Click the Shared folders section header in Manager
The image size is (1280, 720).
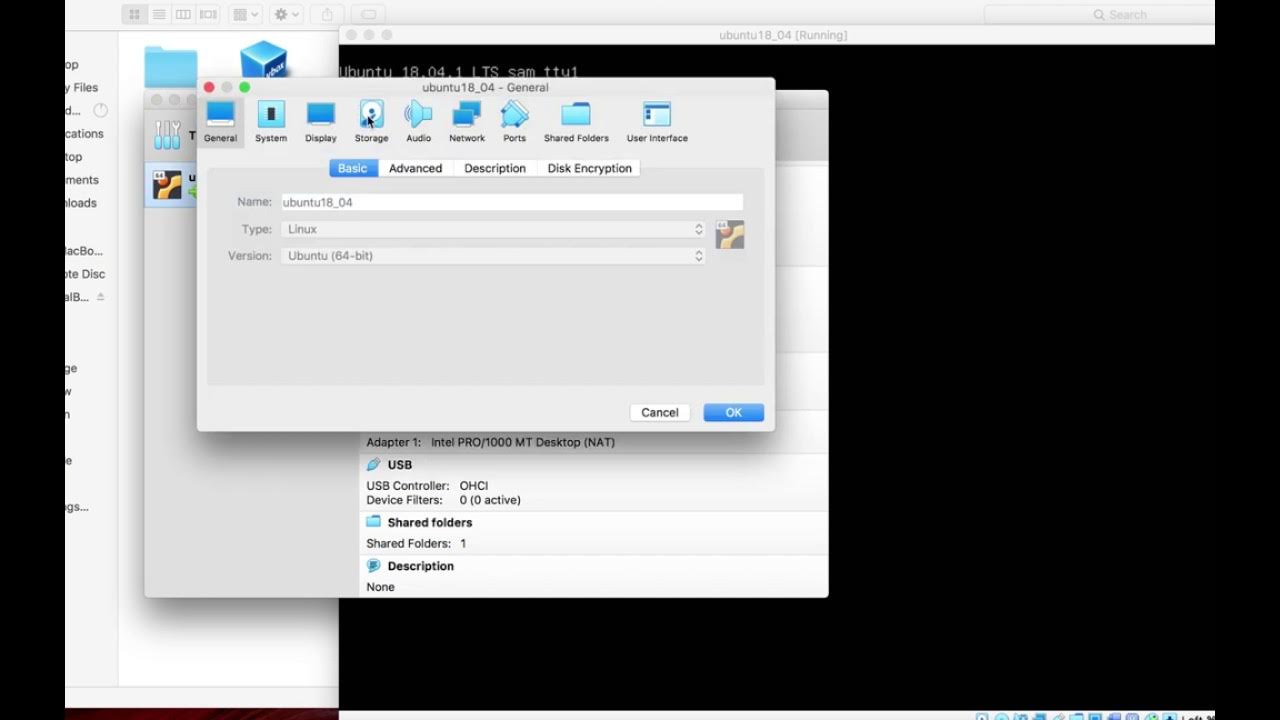(x=430, y=522)
